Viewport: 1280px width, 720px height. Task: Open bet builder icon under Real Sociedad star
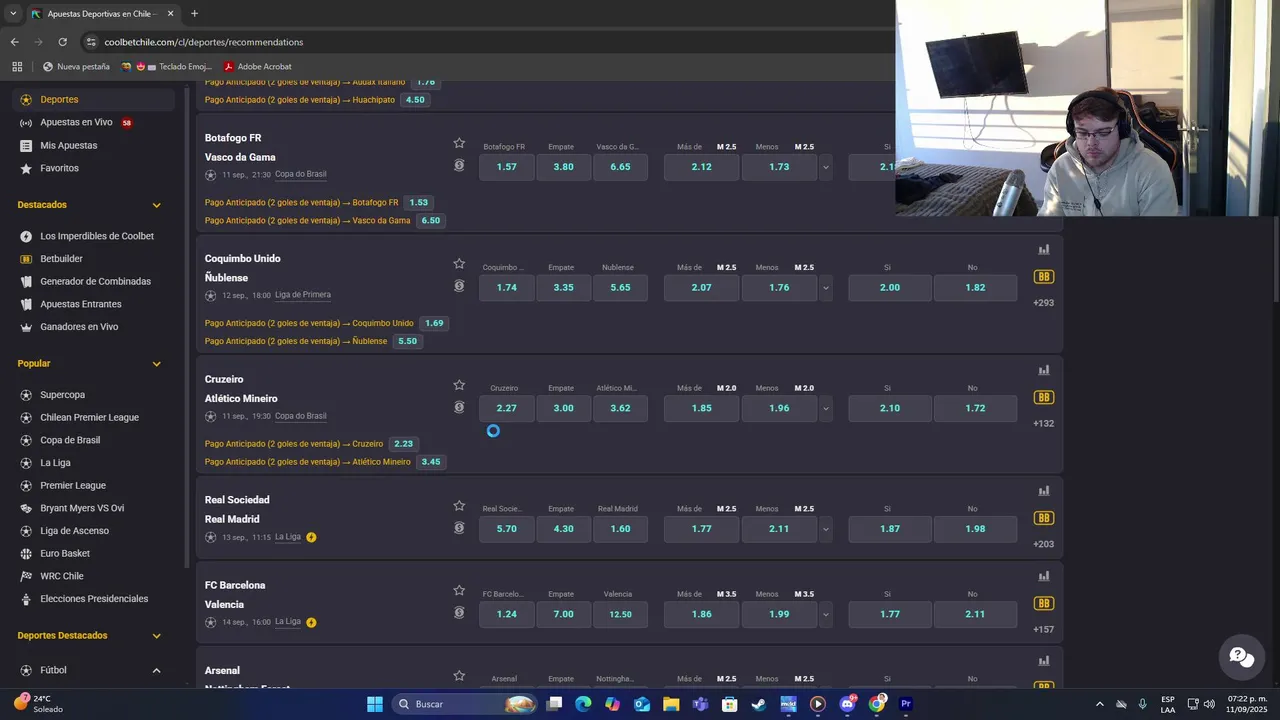click(x=459, y=528)
